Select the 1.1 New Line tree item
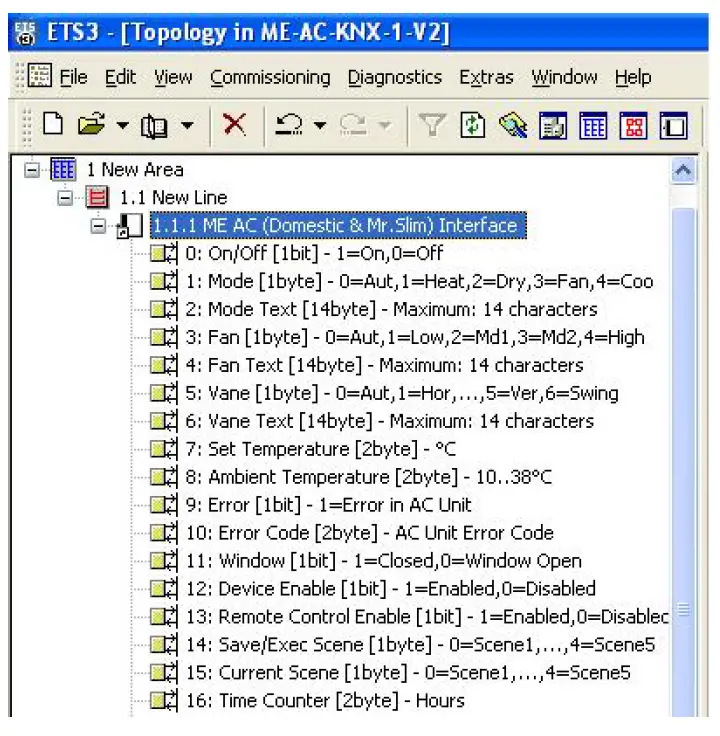The image size is (720, 736). click(173, 198)
